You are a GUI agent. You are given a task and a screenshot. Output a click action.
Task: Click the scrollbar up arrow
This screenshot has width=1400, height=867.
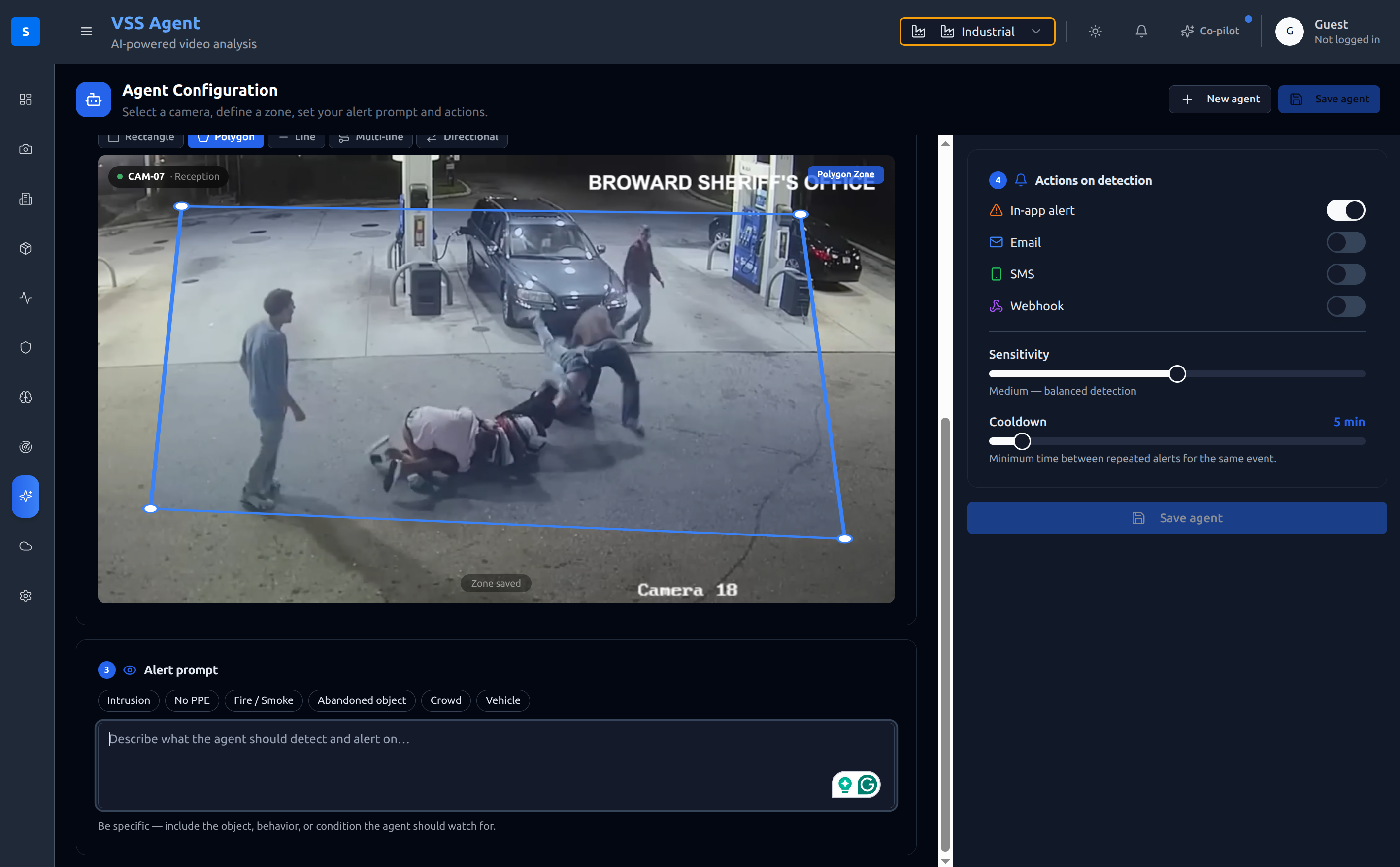tap(945, 143)
